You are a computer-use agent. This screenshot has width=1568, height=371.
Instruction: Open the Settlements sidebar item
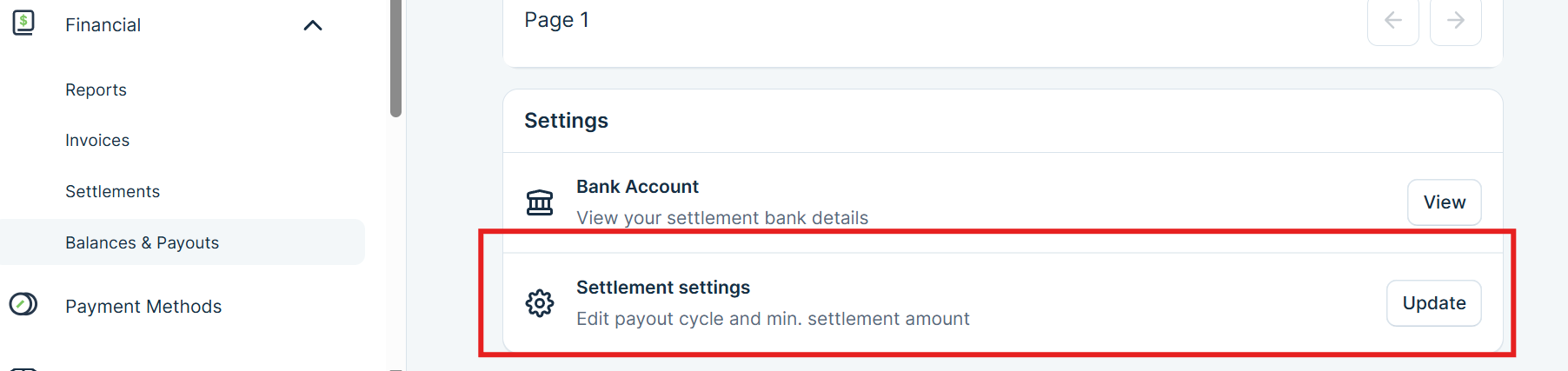[x=112, y=191]
